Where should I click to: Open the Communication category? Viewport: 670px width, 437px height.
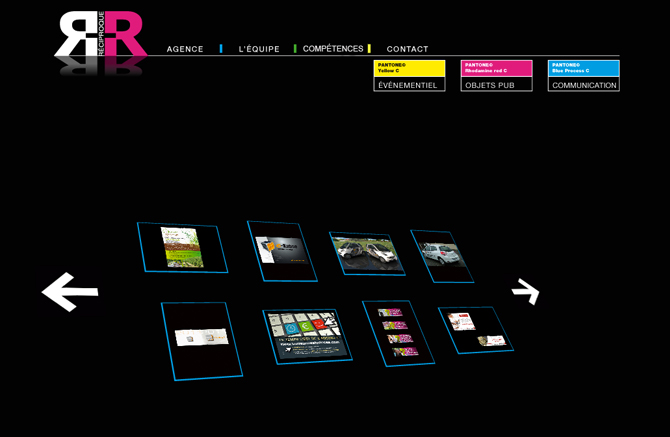point(583,85)
